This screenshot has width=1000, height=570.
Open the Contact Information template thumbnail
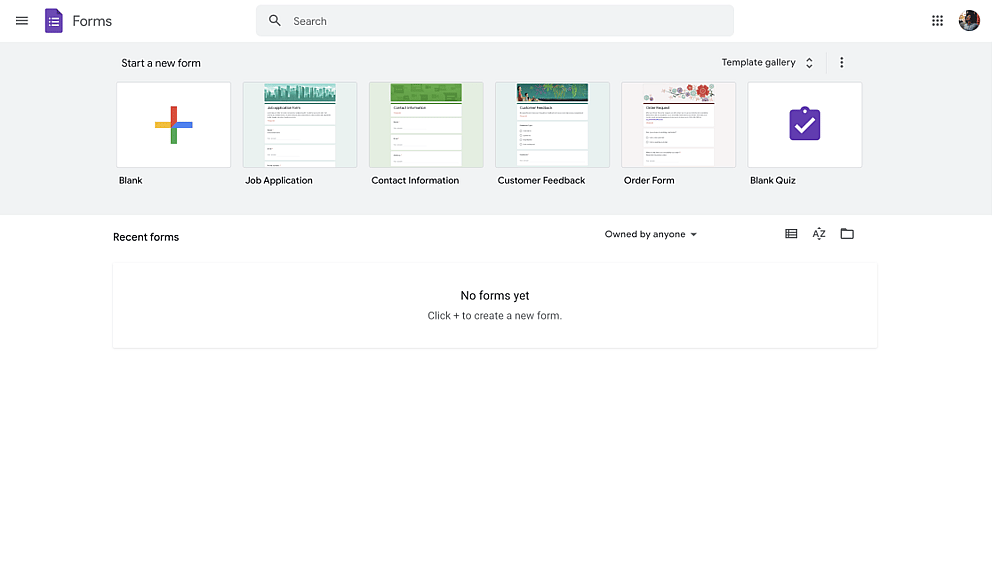426,125
